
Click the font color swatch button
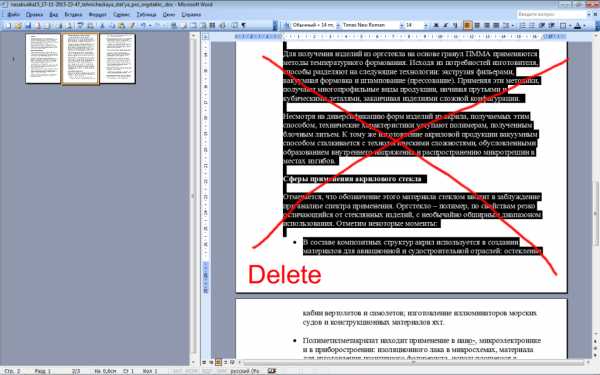point(578,25)
